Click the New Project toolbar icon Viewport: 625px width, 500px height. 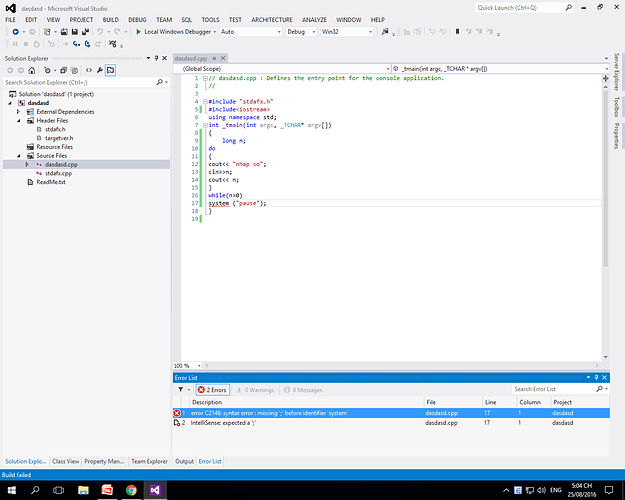47,32
